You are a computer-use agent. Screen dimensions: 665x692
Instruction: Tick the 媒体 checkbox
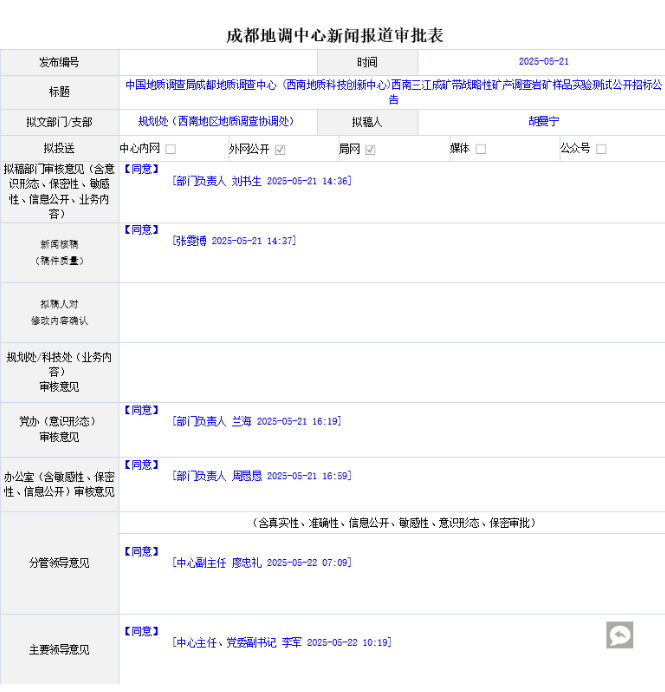[481, 149]
